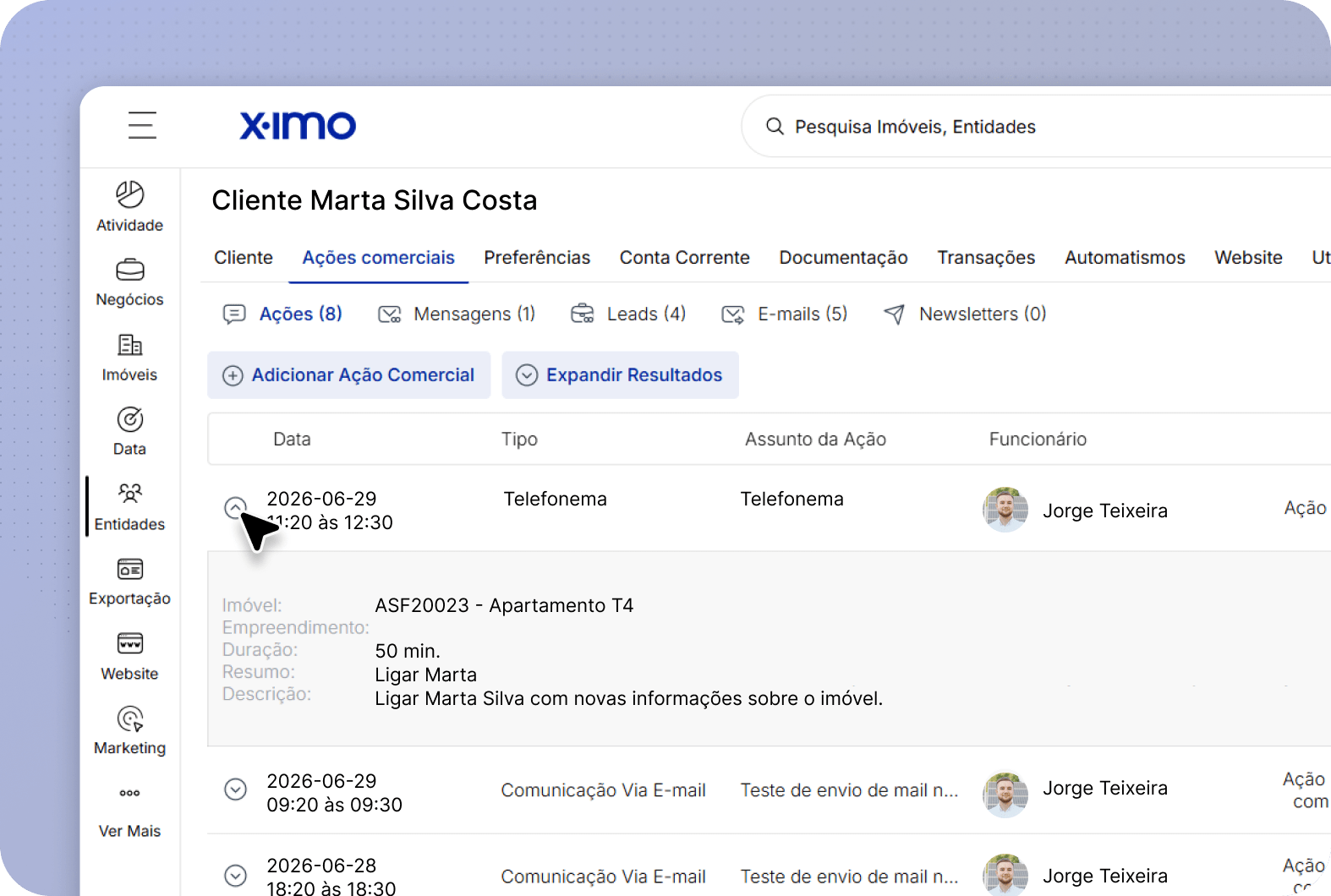Image resolution: width=1331 pixels, height=896 pixels.
Task: Click Jorge Teixeira avatar in Telefonema row
Action: (x=1005, y=510)
